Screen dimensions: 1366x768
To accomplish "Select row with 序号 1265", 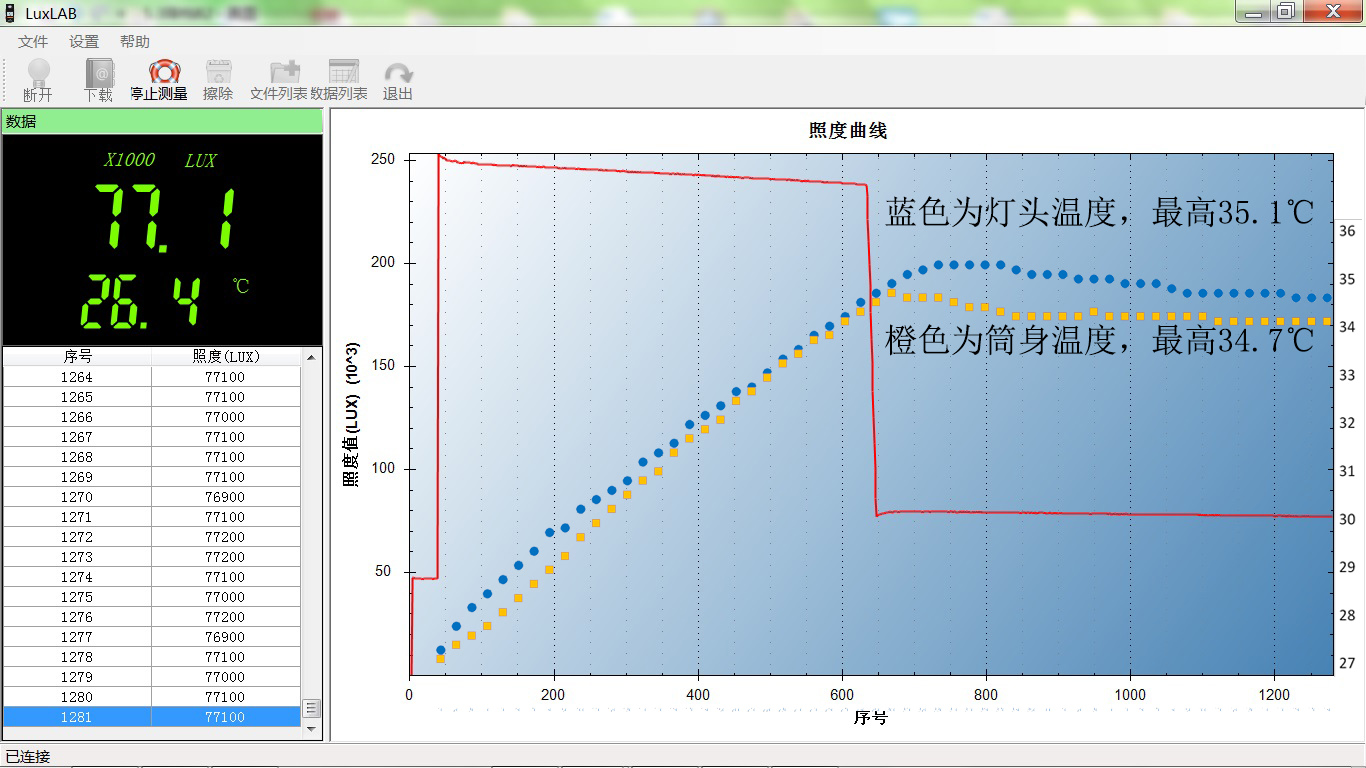I will tap(152, 397).
